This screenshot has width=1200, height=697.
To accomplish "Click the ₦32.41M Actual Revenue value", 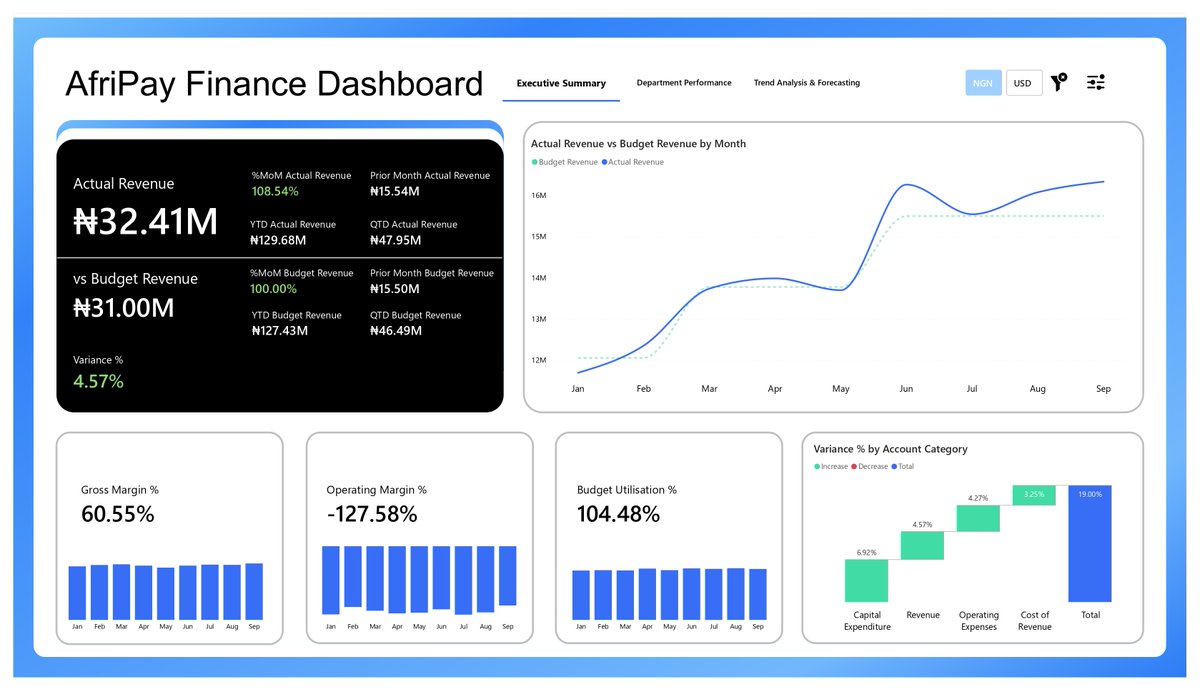I will tap(146, 221).
